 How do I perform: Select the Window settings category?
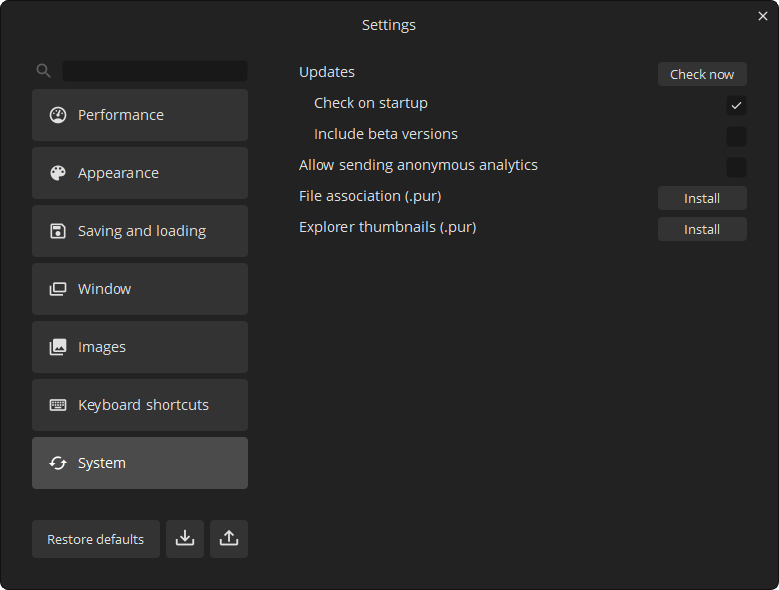[140, 290]
